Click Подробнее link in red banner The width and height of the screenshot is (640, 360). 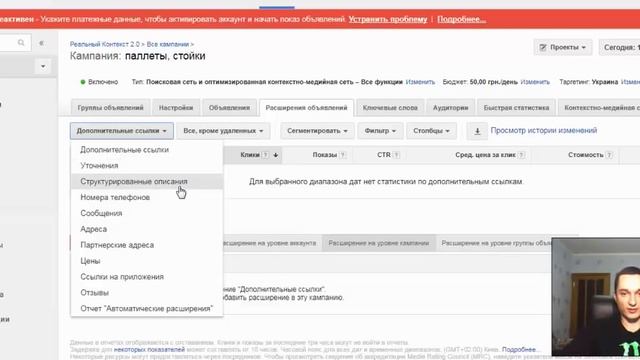coord(461,19)
